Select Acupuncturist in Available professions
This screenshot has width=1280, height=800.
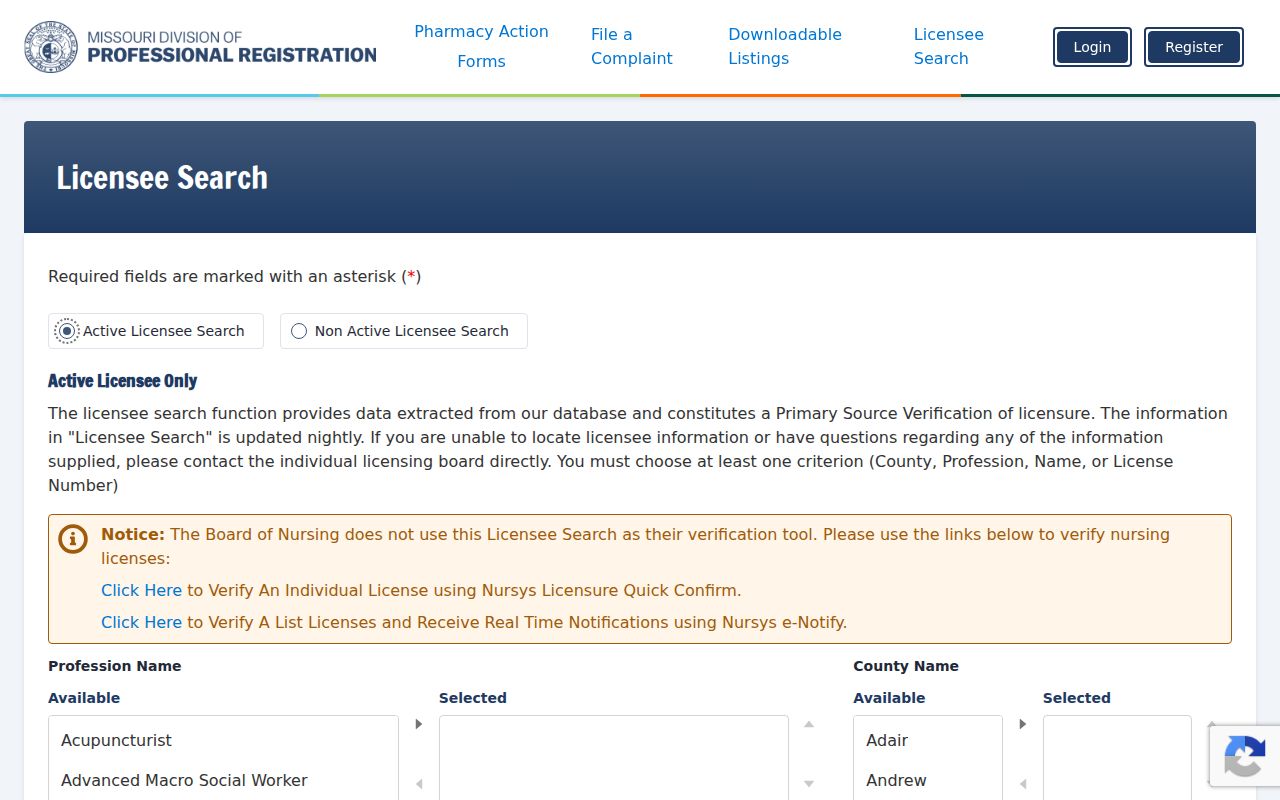pos(223,740)
